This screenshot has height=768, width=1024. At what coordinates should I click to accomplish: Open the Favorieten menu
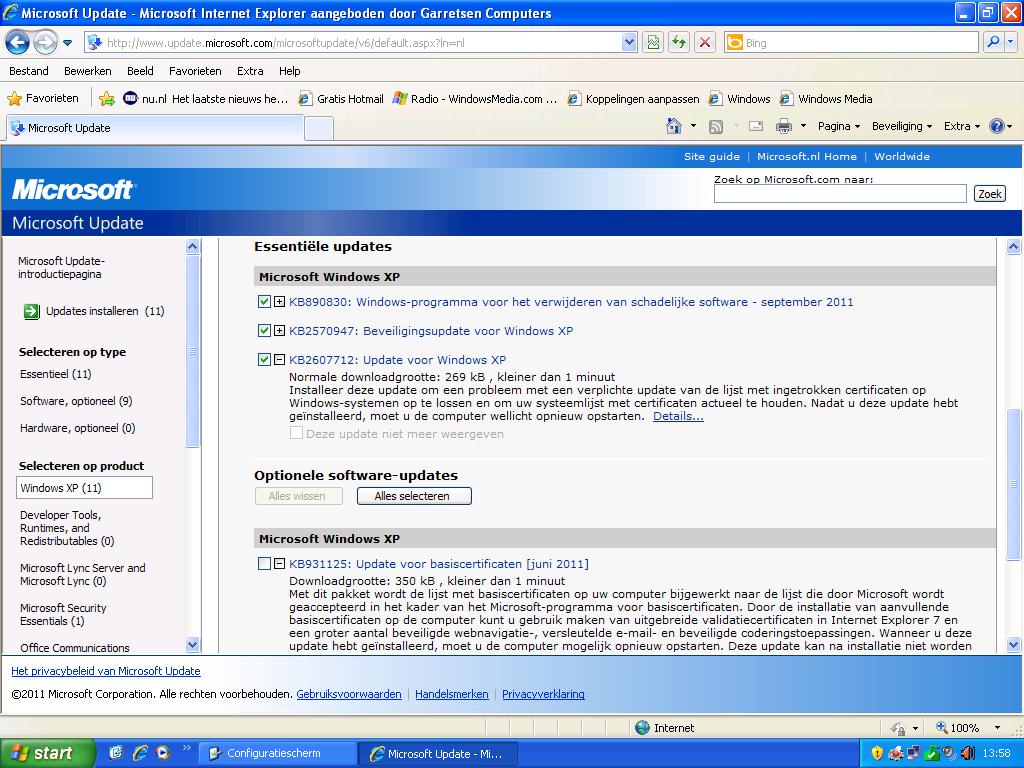195,71
